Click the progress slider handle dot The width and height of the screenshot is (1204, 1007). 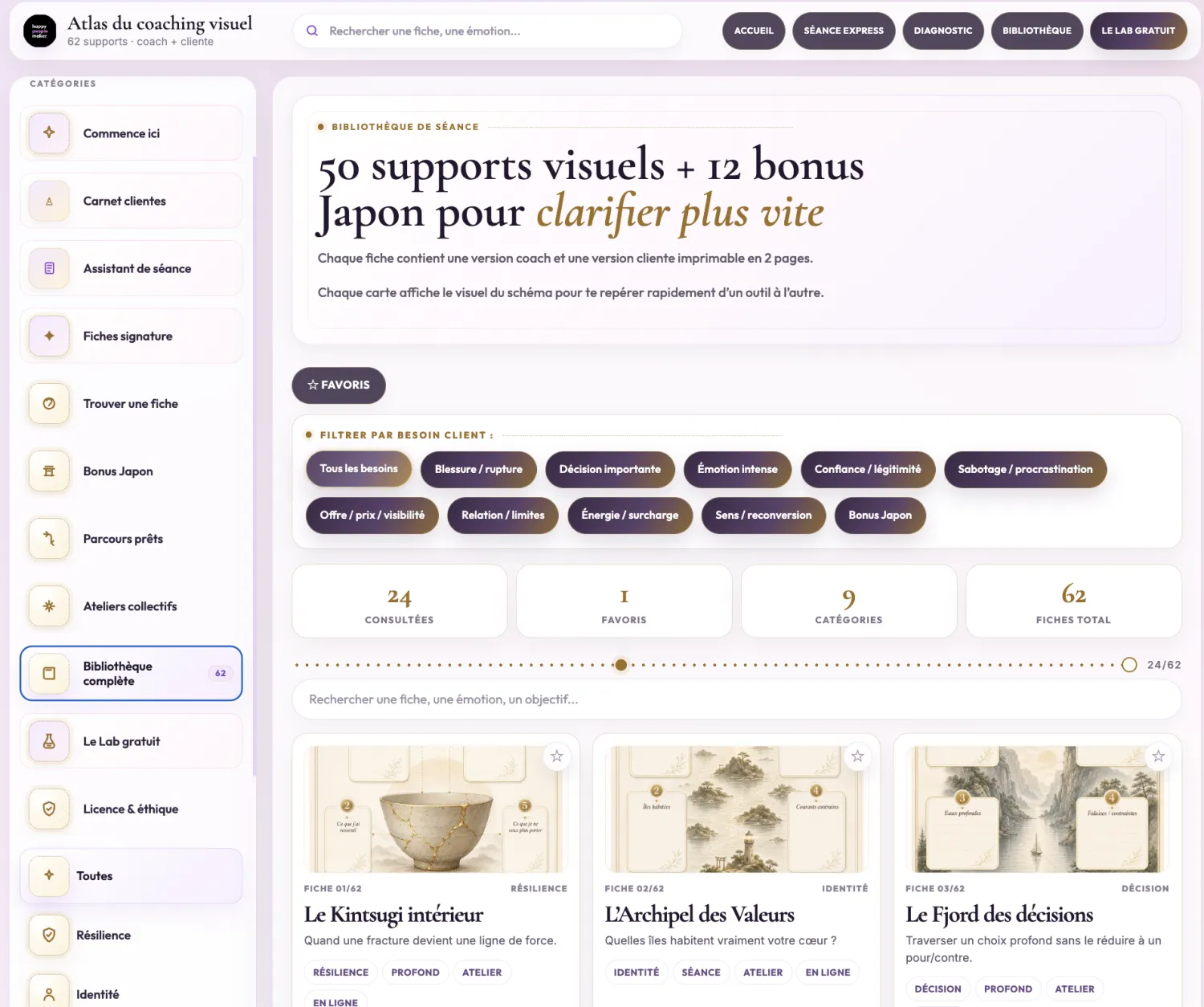coord(620,665)
